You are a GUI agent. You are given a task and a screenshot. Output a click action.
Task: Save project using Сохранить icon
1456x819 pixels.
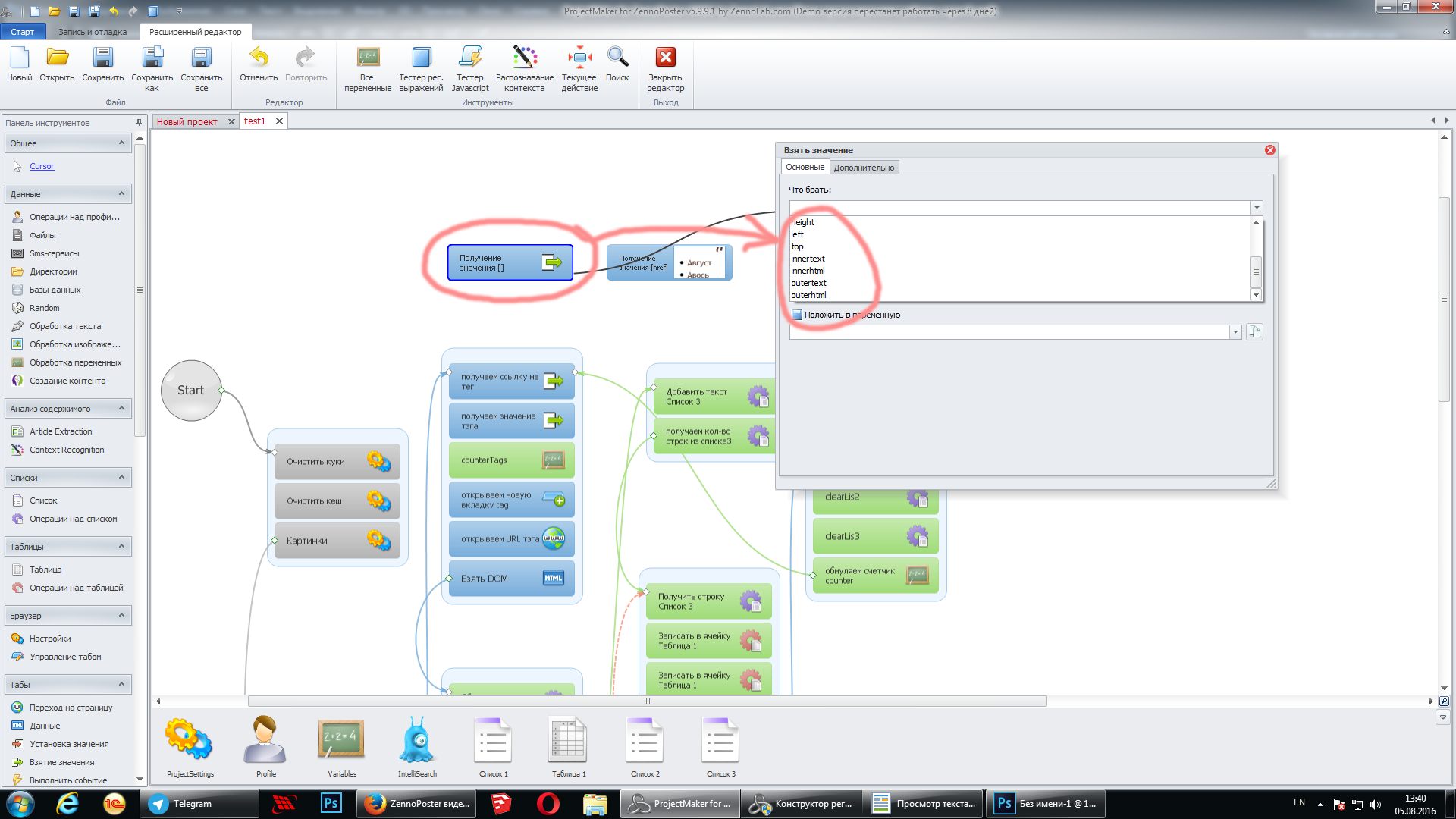point(102,64)
